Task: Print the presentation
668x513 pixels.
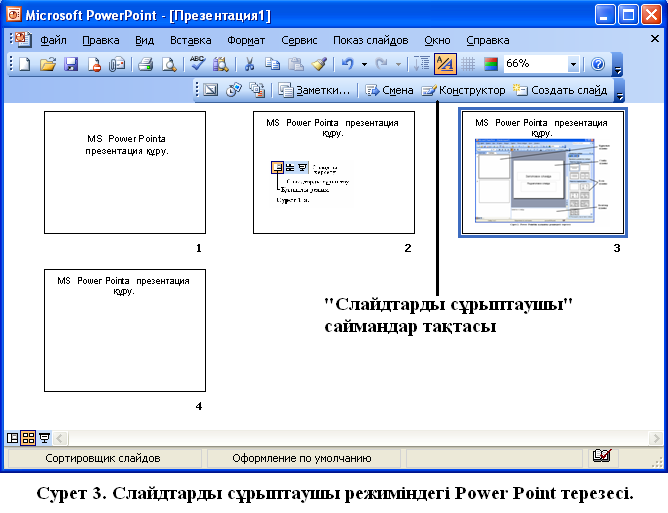Action: (x=146, y=64)
